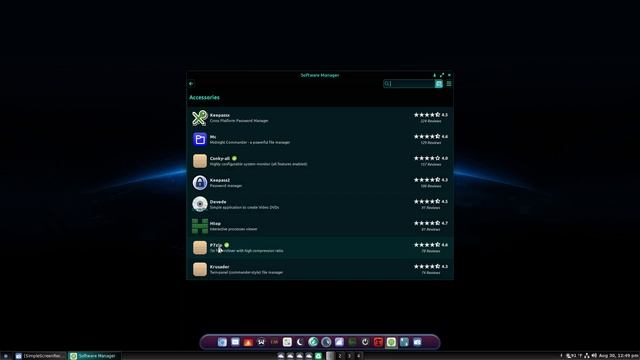This screenshot has height=360, width=640.
Task: Click the Mc star rating
Action: [427, 136]
